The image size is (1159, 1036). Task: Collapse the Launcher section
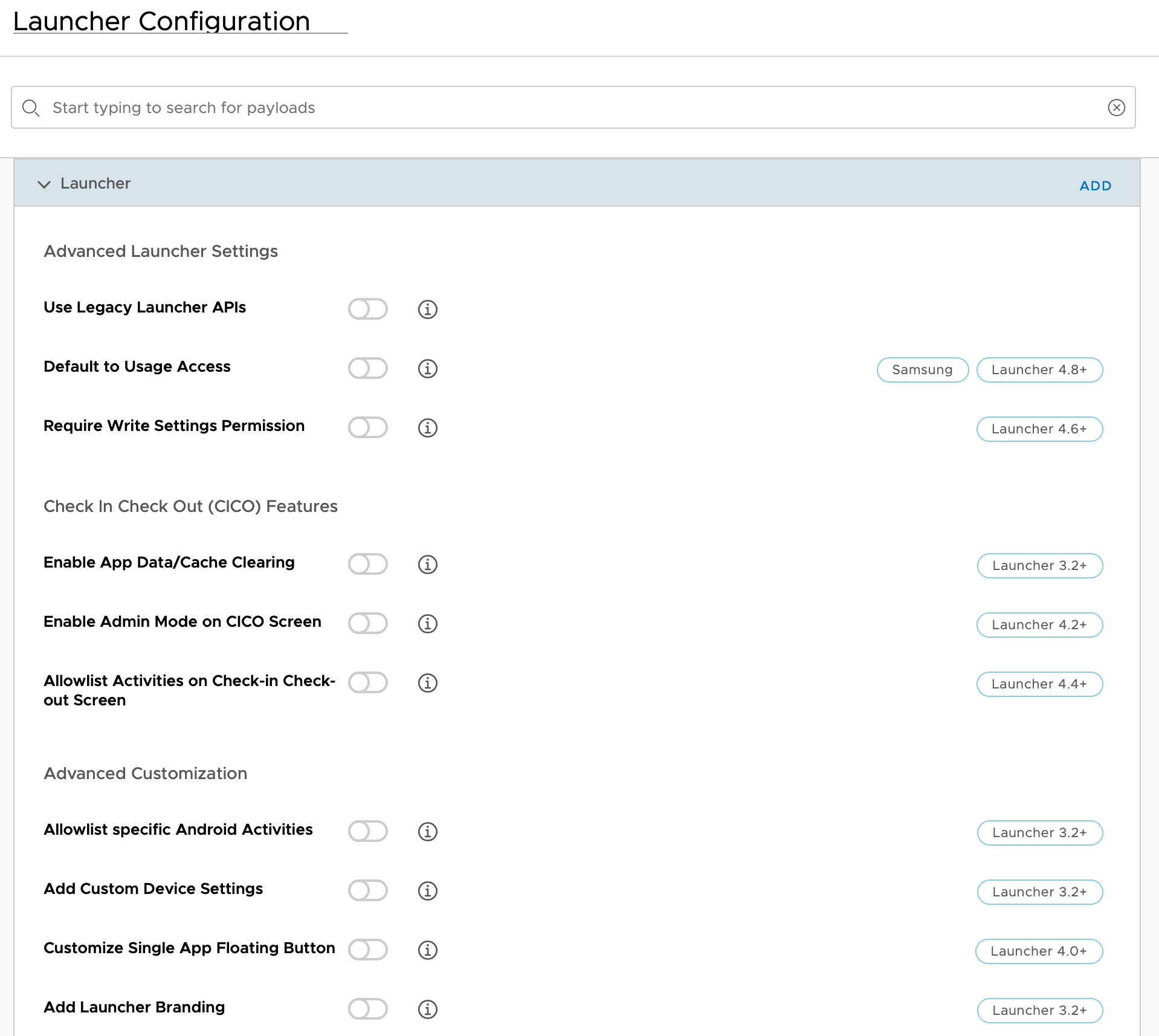click(x=44, y=184)
